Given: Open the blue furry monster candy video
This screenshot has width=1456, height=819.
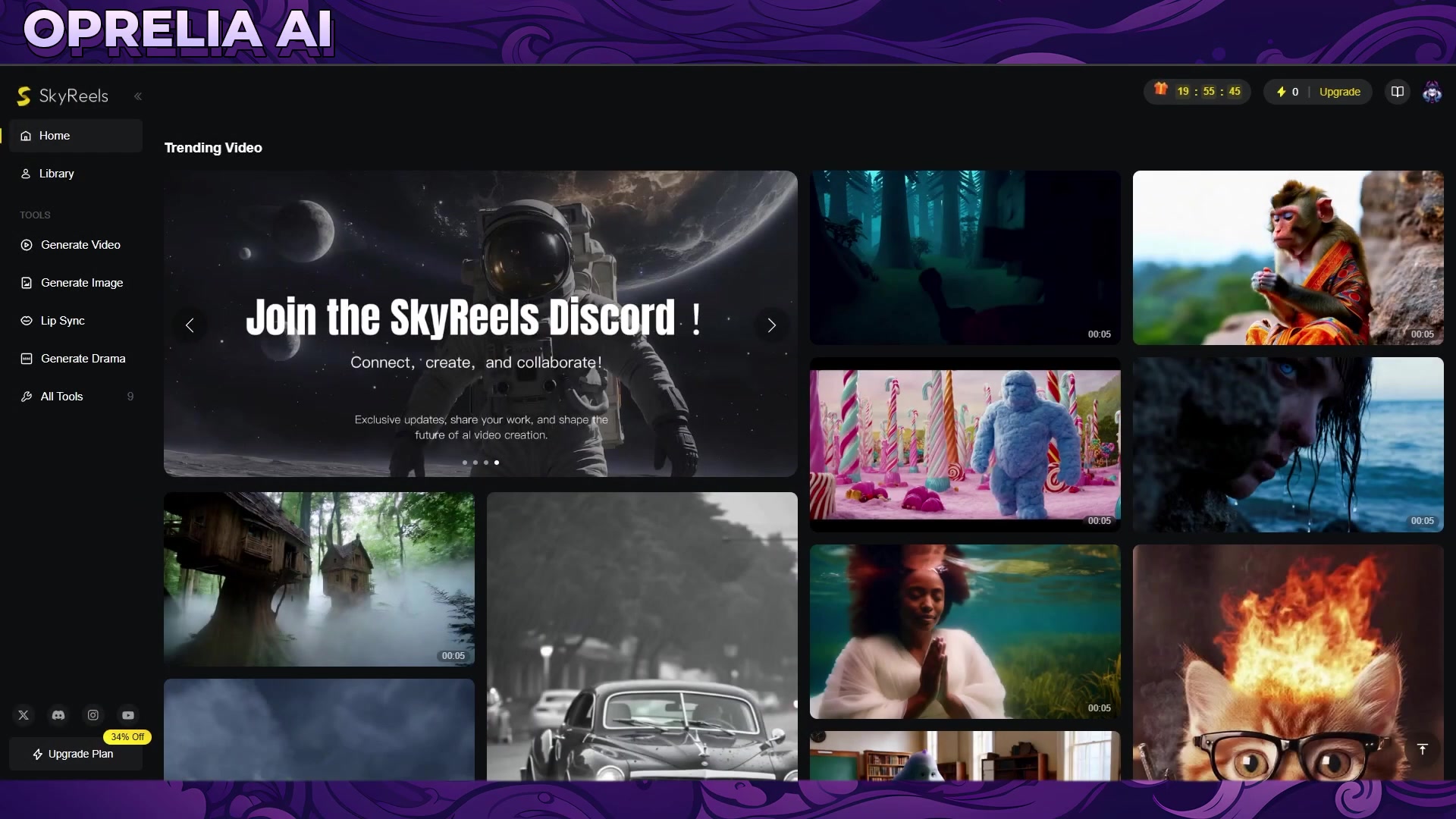Looking at the screenshot, I should (x=965, y=444).
